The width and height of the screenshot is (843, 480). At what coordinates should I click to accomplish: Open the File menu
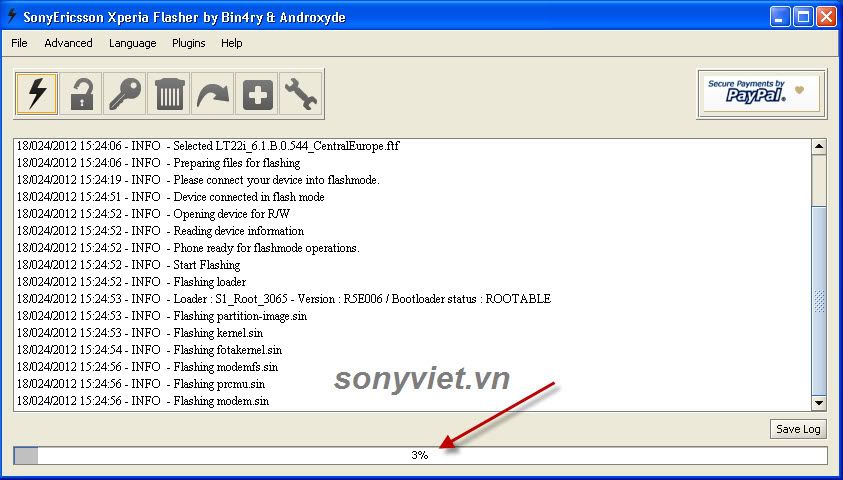pos(19,43)
